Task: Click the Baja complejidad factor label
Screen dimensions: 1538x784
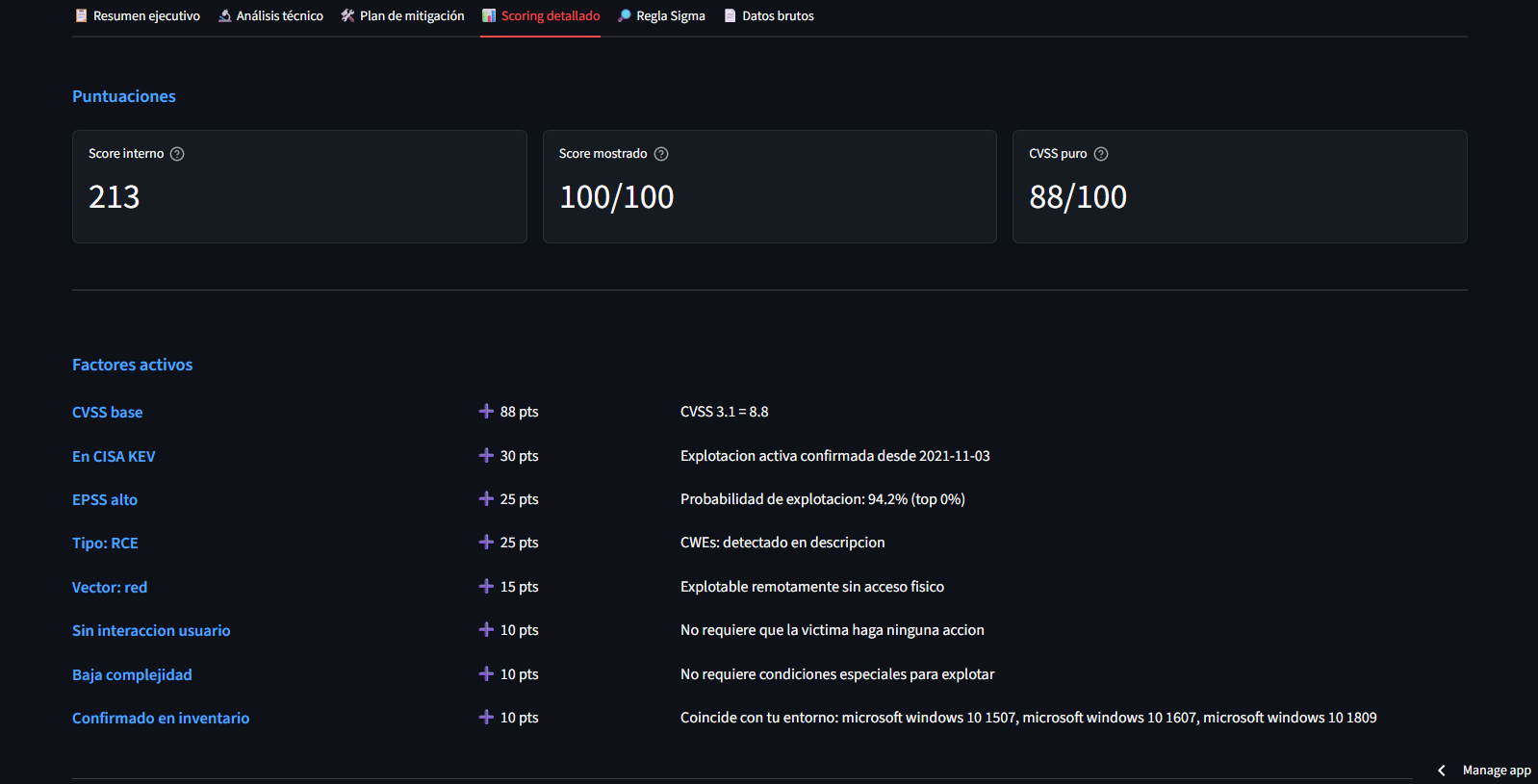Action: click(x=132, y=675)
